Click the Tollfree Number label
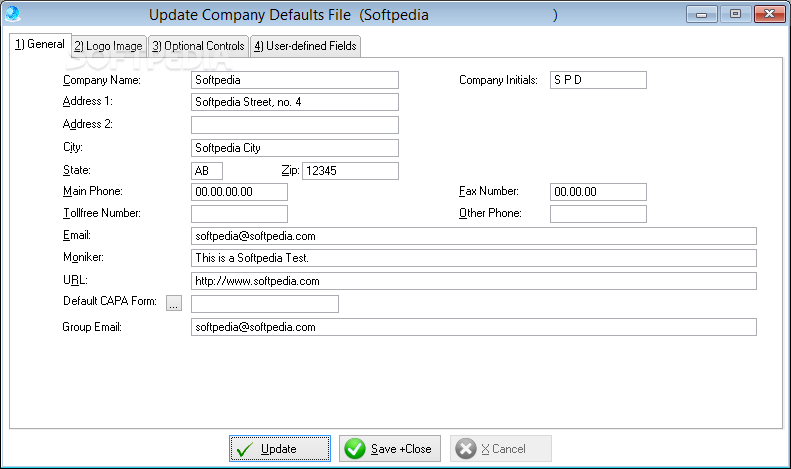 [101, 213]
